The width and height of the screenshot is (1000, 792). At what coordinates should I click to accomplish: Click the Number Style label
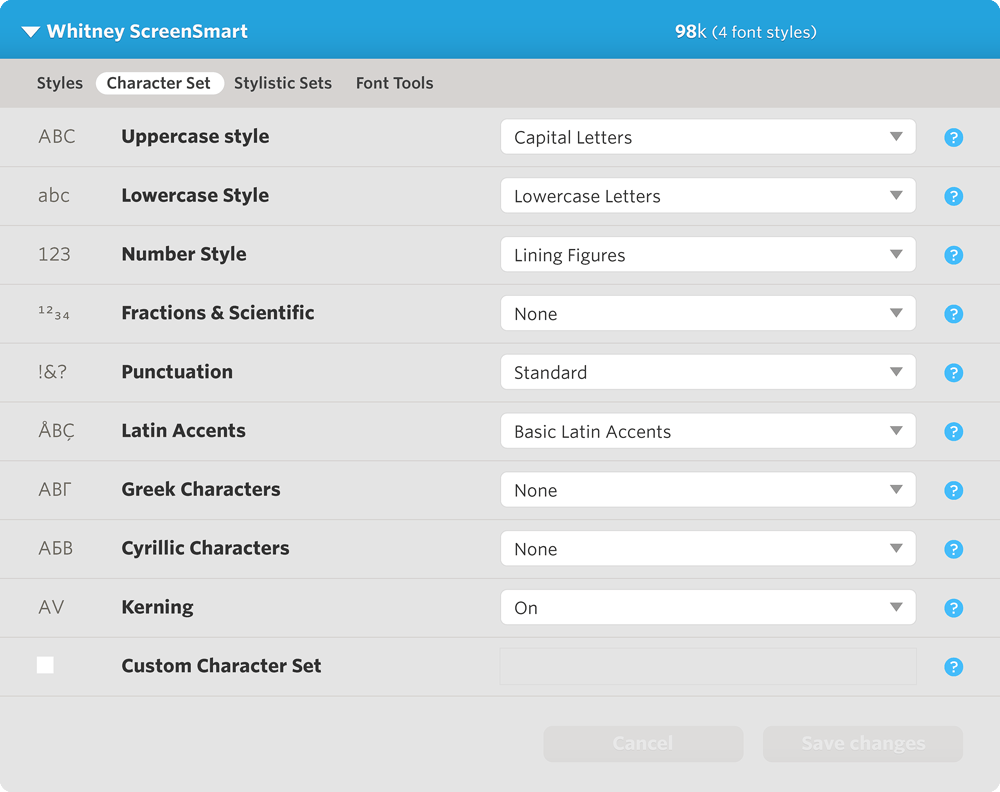point(184,254)
